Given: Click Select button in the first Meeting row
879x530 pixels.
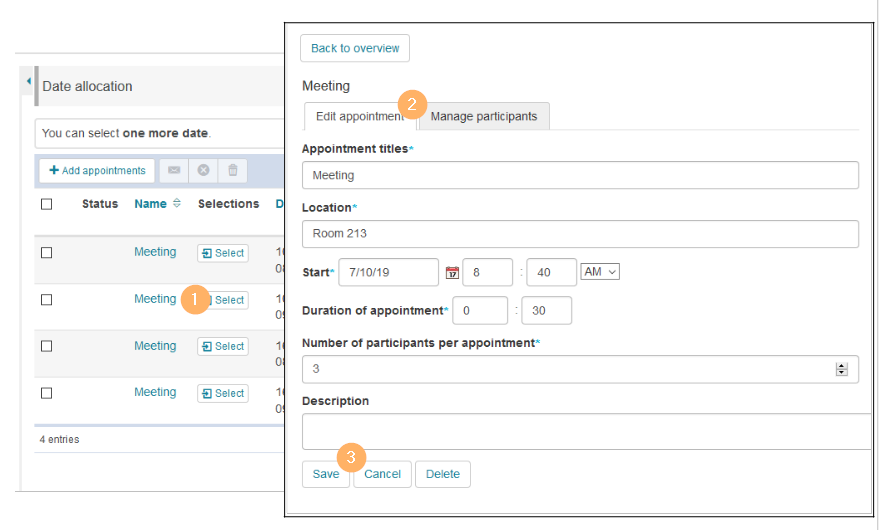Looking at the screenshot, I should click(x=222, y=253).
